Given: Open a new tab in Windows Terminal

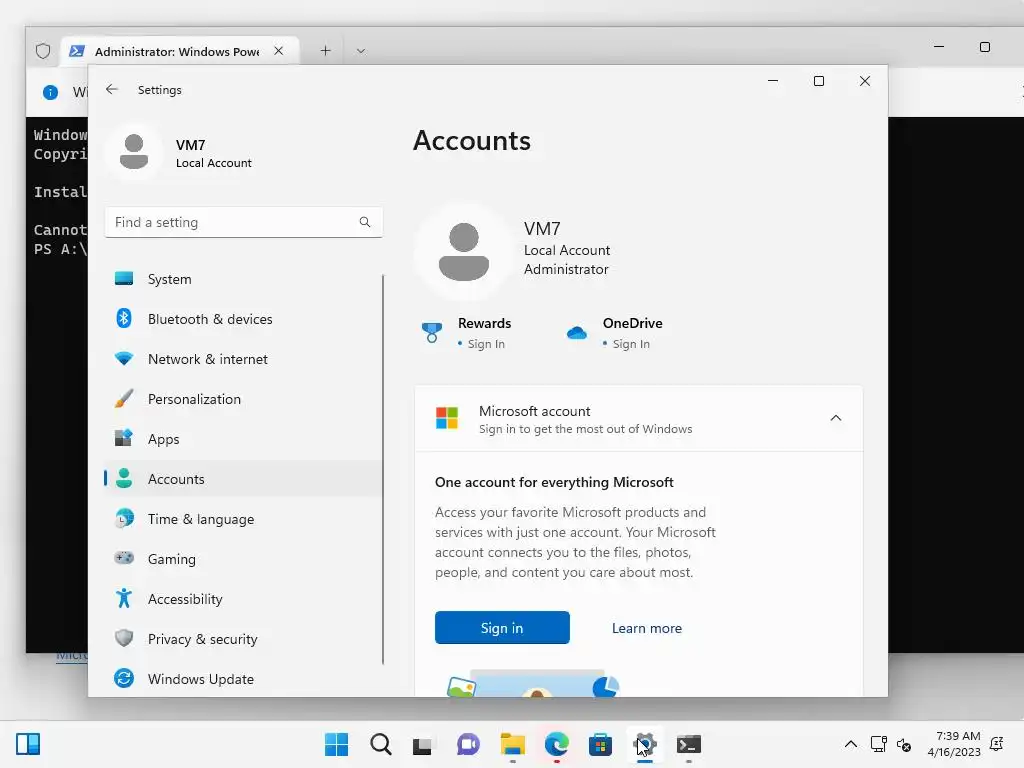Looking at the screenshot, I should point(325,50).
